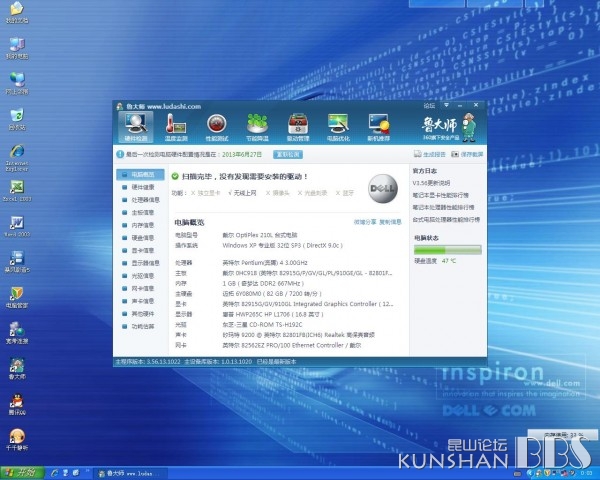Open V3.56更新说明 update notes link
600x480 pixels.
click(431, 183)
